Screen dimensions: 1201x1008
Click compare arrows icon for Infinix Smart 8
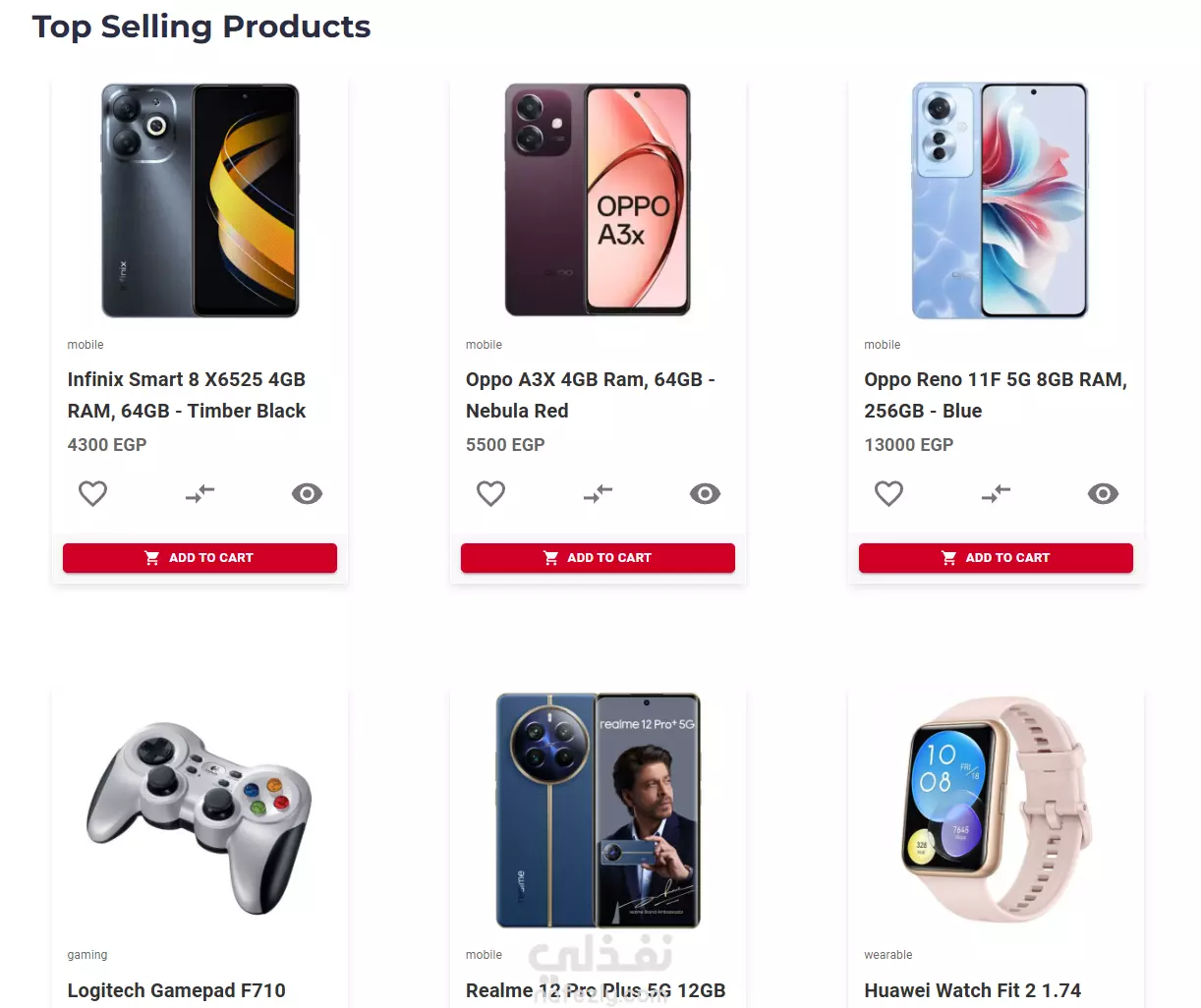[x=200, y=493]
